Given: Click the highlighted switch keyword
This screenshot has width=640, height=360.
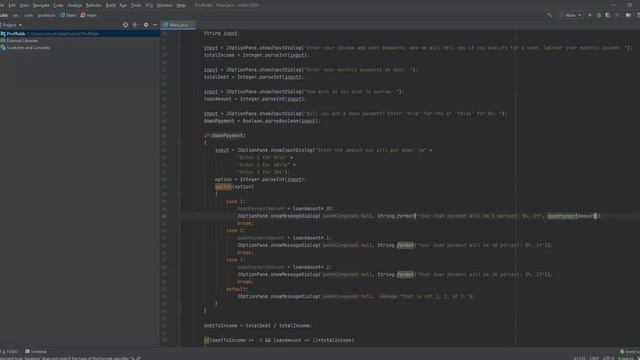Looking at the screenshot, I should click(x=223, y=187).
